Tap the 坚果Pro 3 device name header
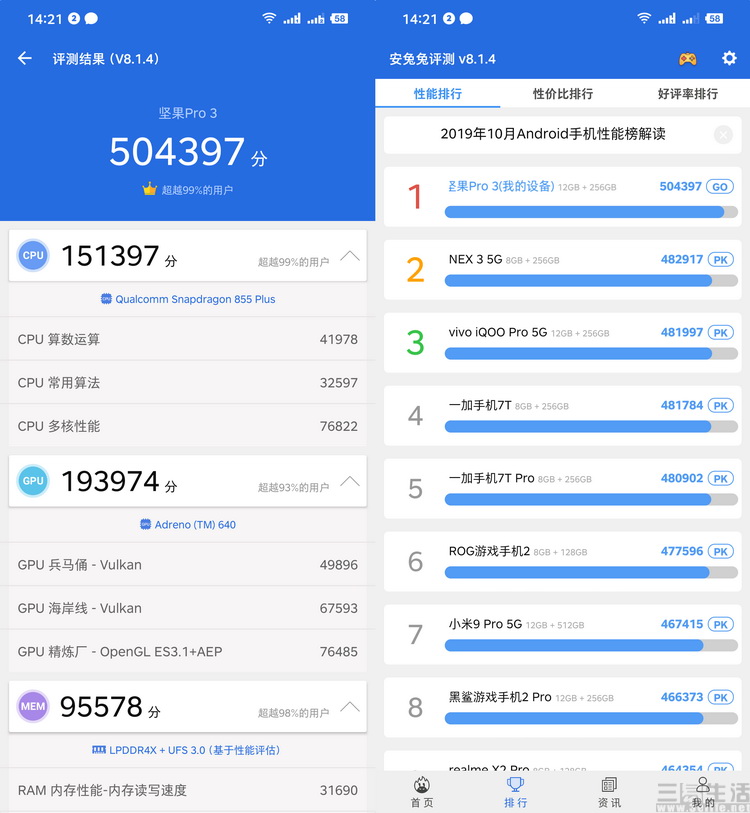 (188, 113)
